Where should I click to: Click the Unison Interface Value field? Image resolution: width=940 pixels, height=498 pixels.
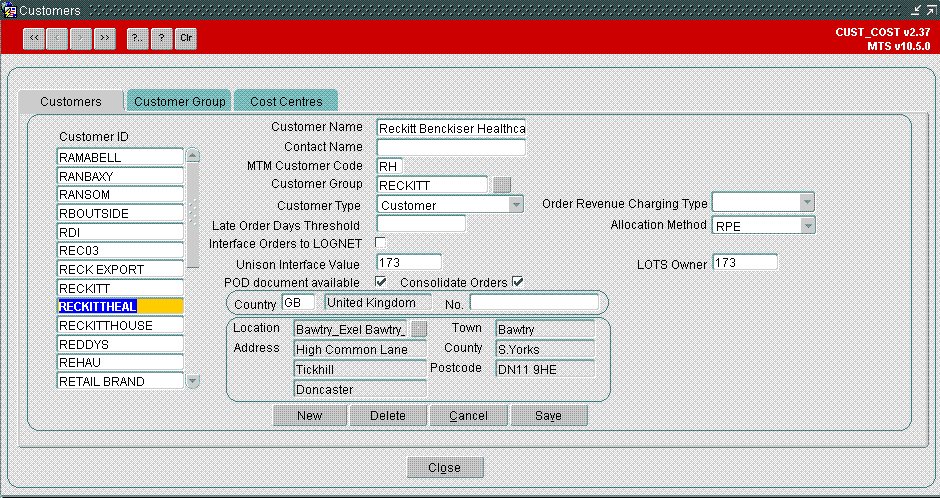coord(409,262)
